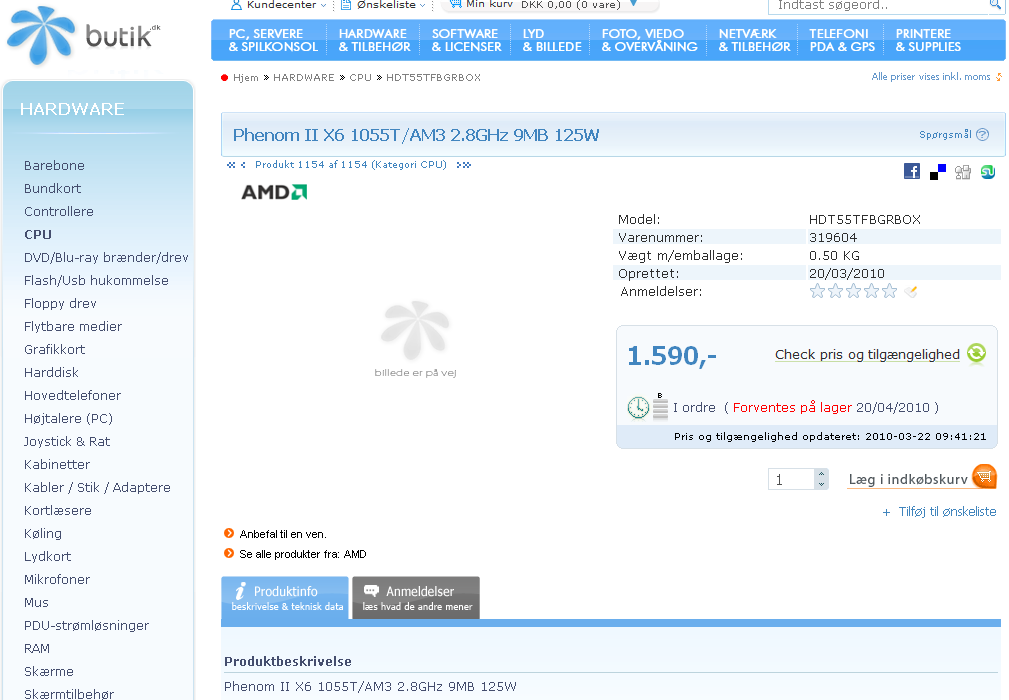This screenshot has width=1009, height=700.
Task: Share product on Facebook
Action: (912, 171)
